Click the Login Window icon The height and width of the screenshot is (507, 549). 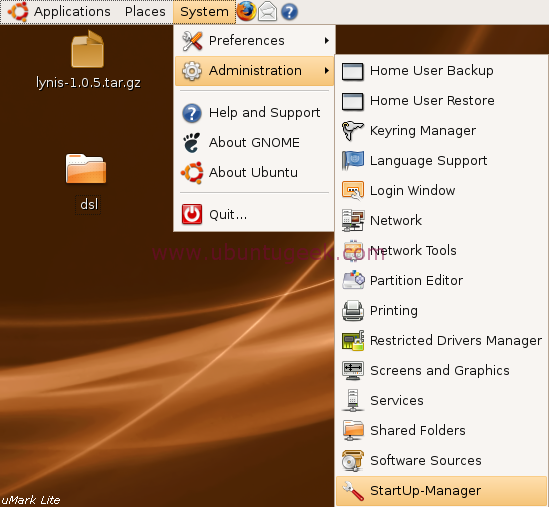(353, 191)
